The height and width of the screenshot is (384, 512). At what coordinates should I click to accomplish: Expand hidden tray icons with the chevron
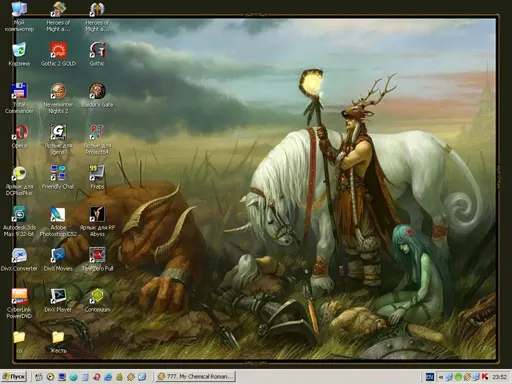coord(441,377)
